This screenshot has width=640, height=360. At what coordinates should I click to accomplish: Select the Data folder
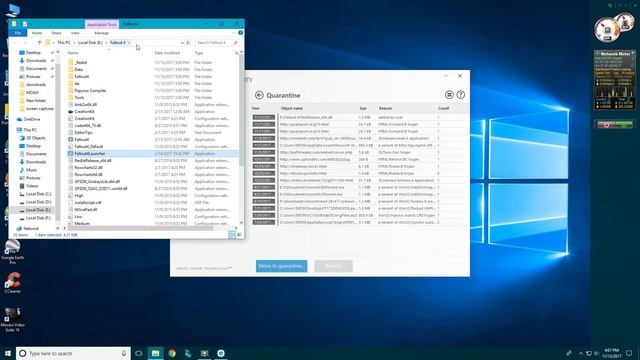point(78,69)
